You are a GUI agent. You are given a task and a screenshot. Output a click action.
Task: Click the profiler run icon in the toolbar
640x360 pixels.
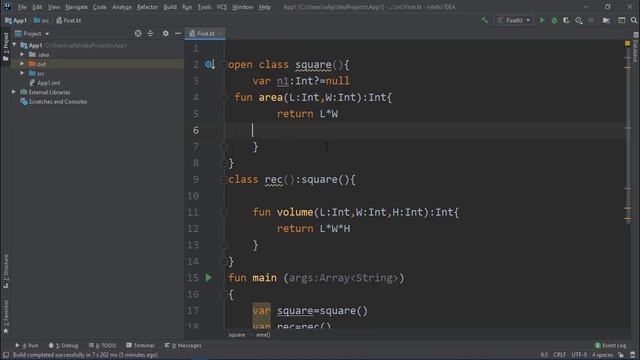(579, 20)
